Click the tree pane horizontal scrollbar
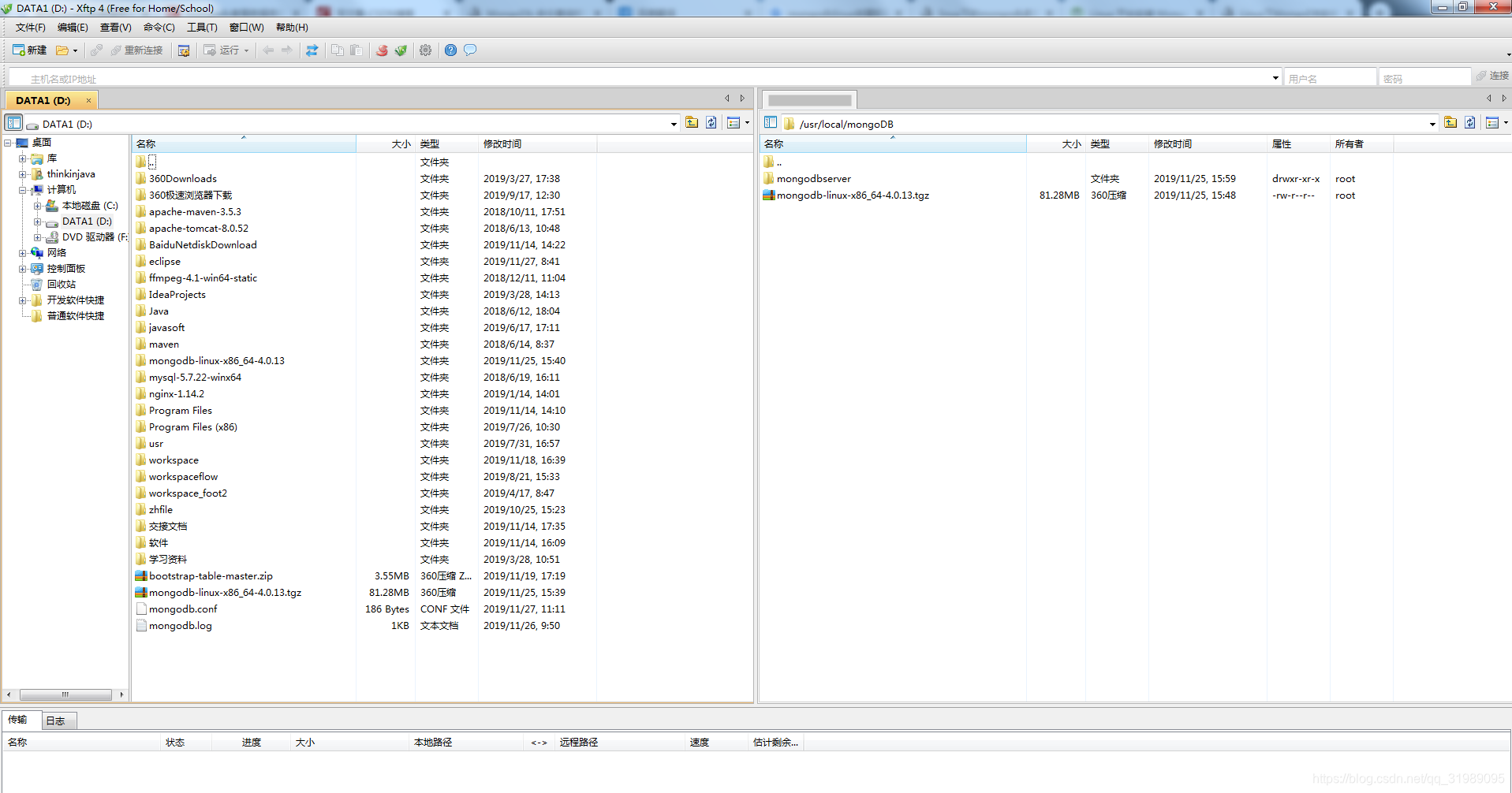1512x793 pixels. click(65, 694)
